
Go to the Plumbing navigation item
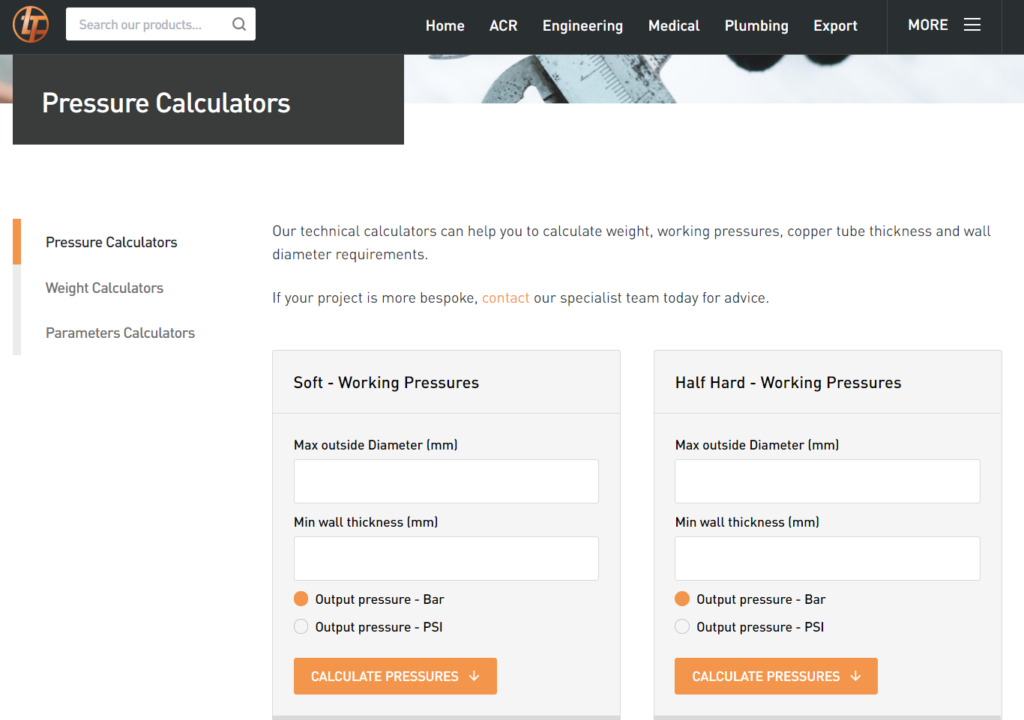tap(756, 25)
